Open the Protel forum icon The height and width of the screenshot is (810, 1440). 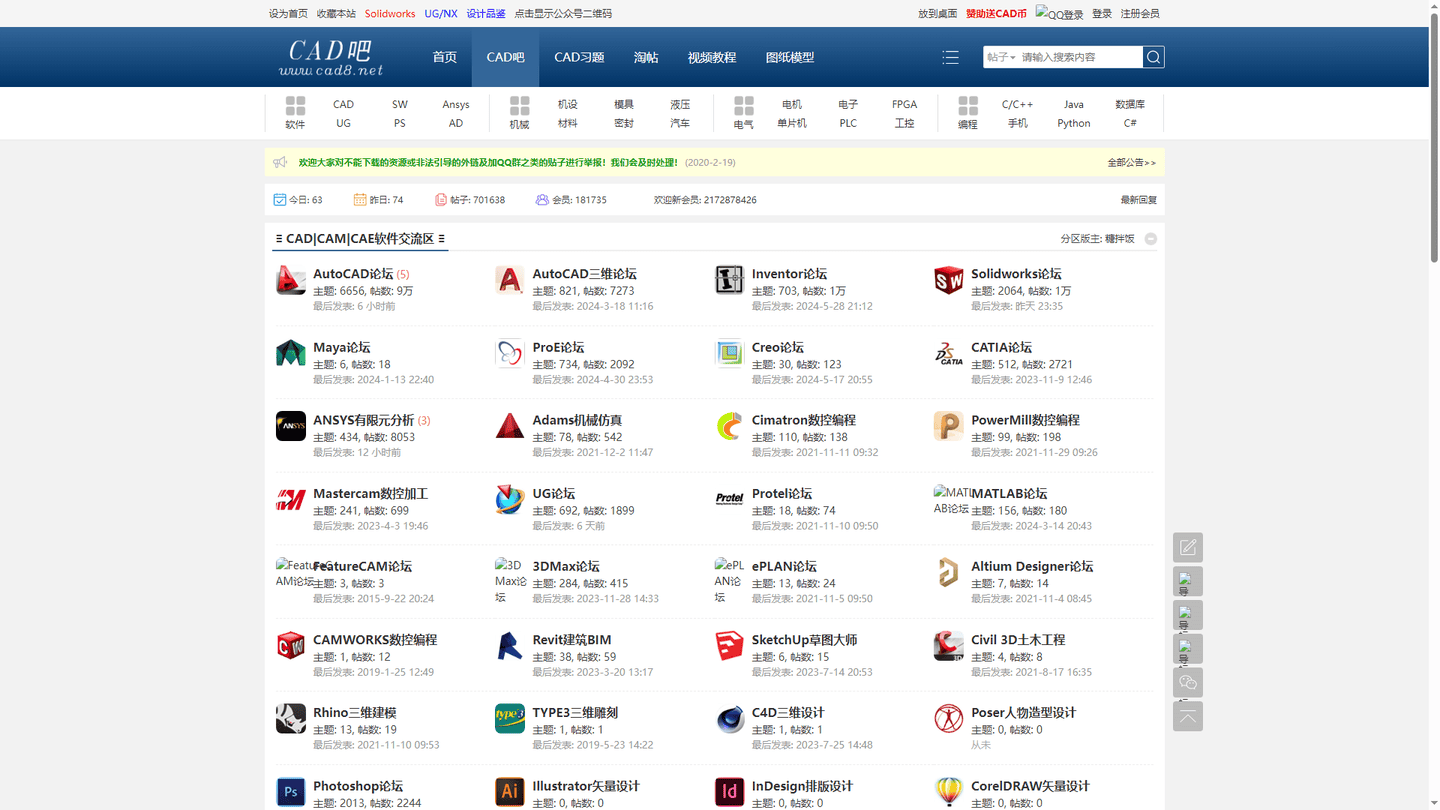tap(729, 499)
